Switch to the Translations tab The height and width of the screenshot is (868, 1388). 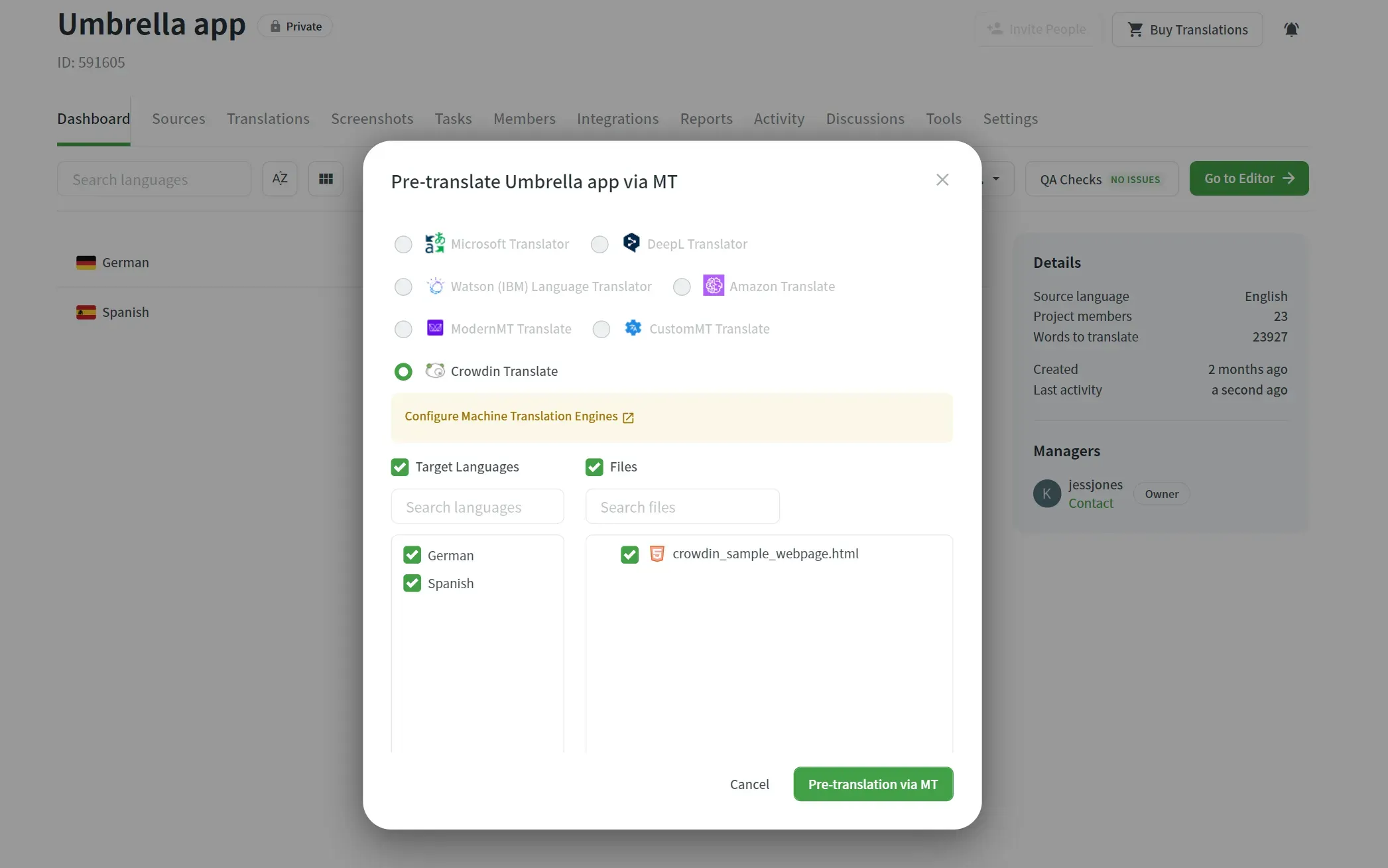(x=268, y=119)
